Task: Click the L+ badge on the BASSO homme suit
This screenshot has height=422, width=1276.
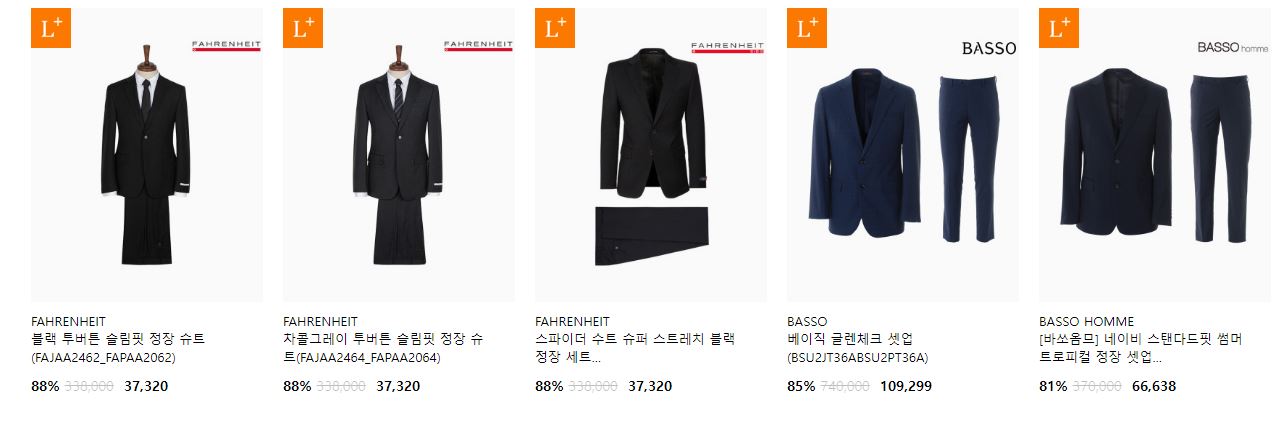Action: (x=1059, y=28)
